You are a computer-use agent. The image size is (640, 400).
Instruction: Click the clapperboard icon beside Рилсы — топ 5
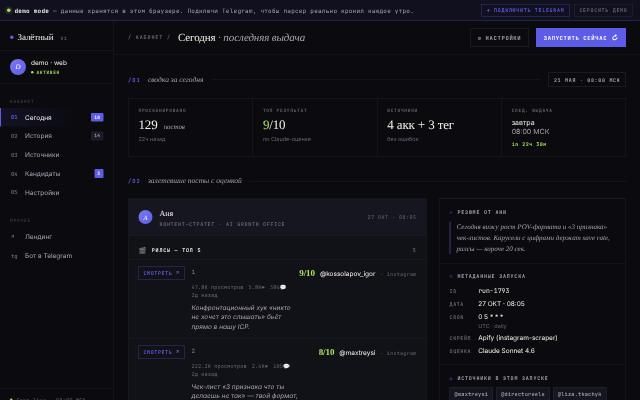pos(142,250)
